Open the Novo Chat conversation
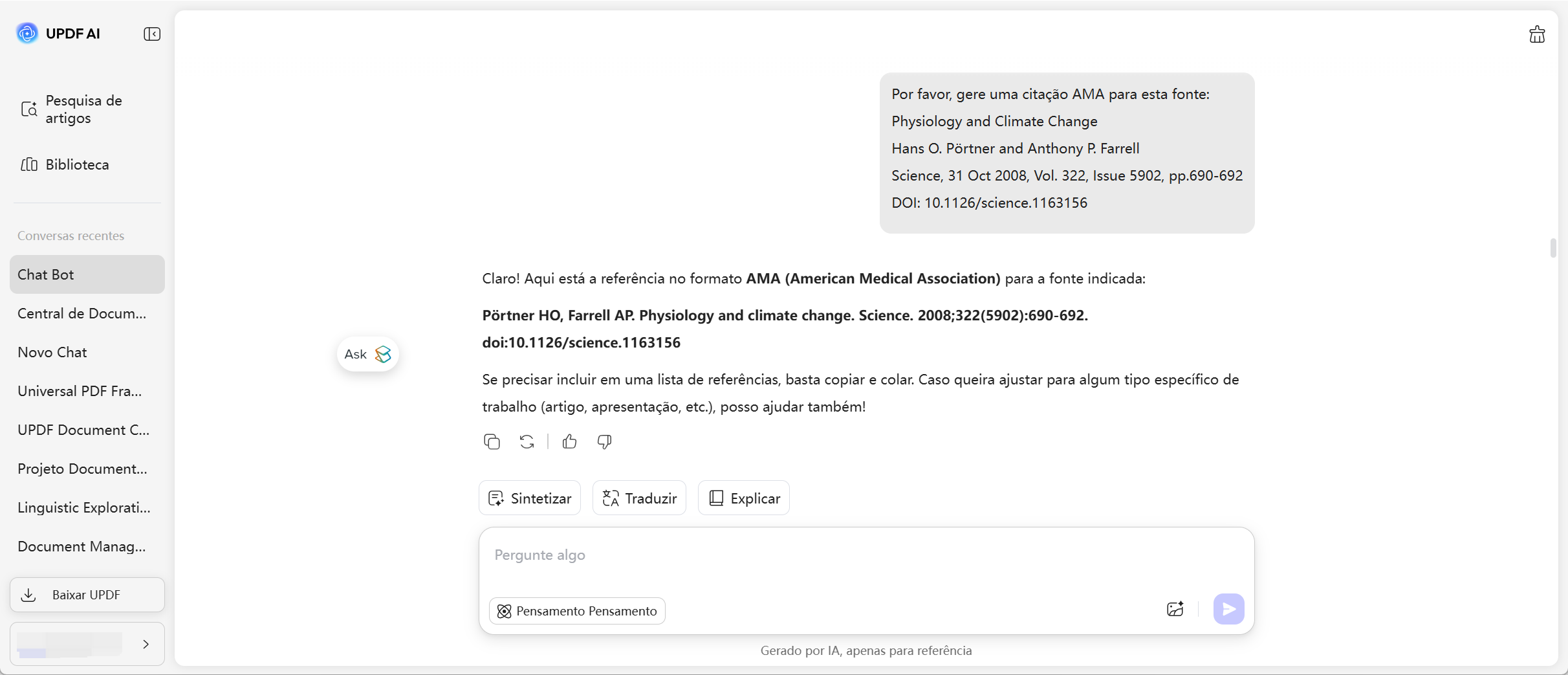 pos(52,352)
